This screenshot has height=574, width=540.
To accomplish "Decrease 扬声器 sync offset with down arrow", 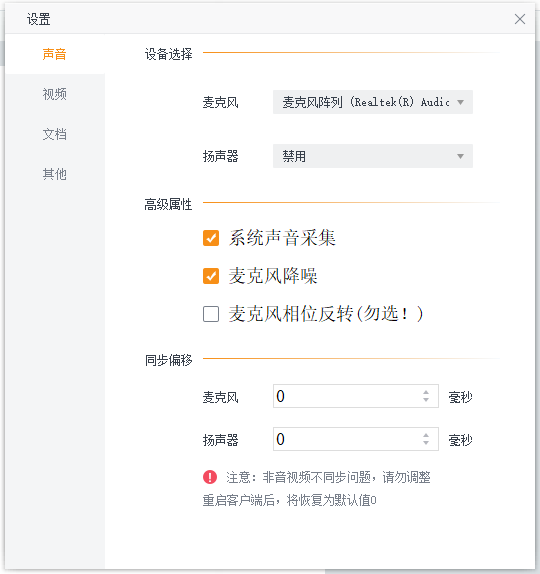I will pyautogui.click(x=426, y=443).
